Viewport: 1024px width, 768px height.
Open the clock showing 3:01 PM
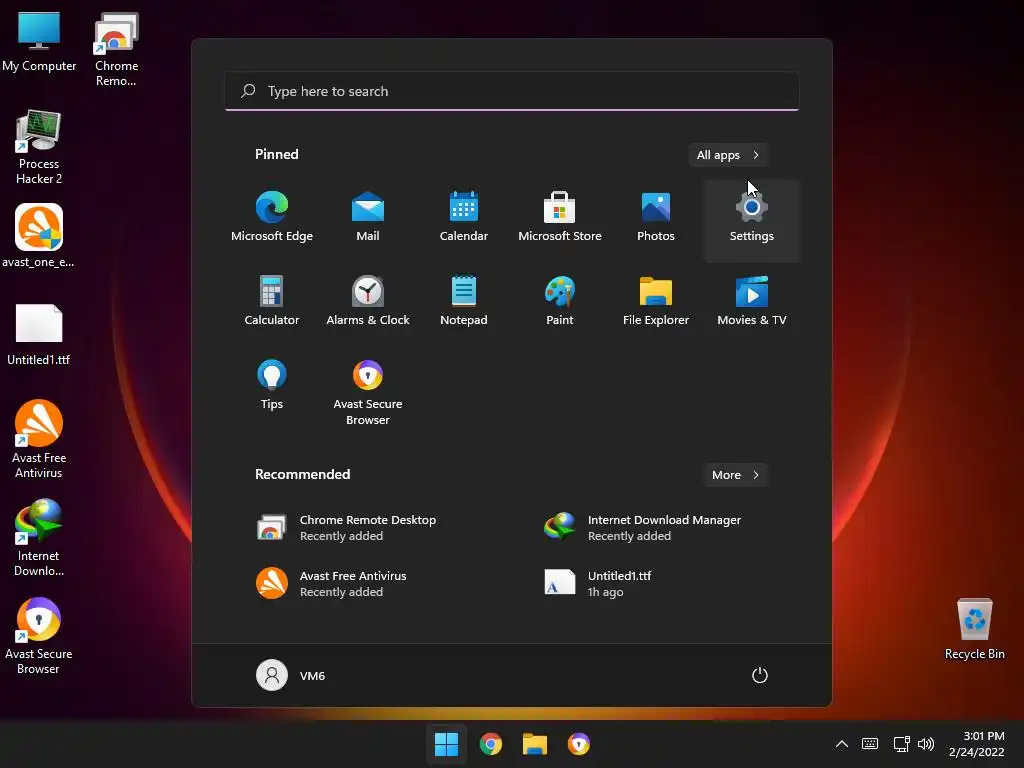[x=976, y=744]
